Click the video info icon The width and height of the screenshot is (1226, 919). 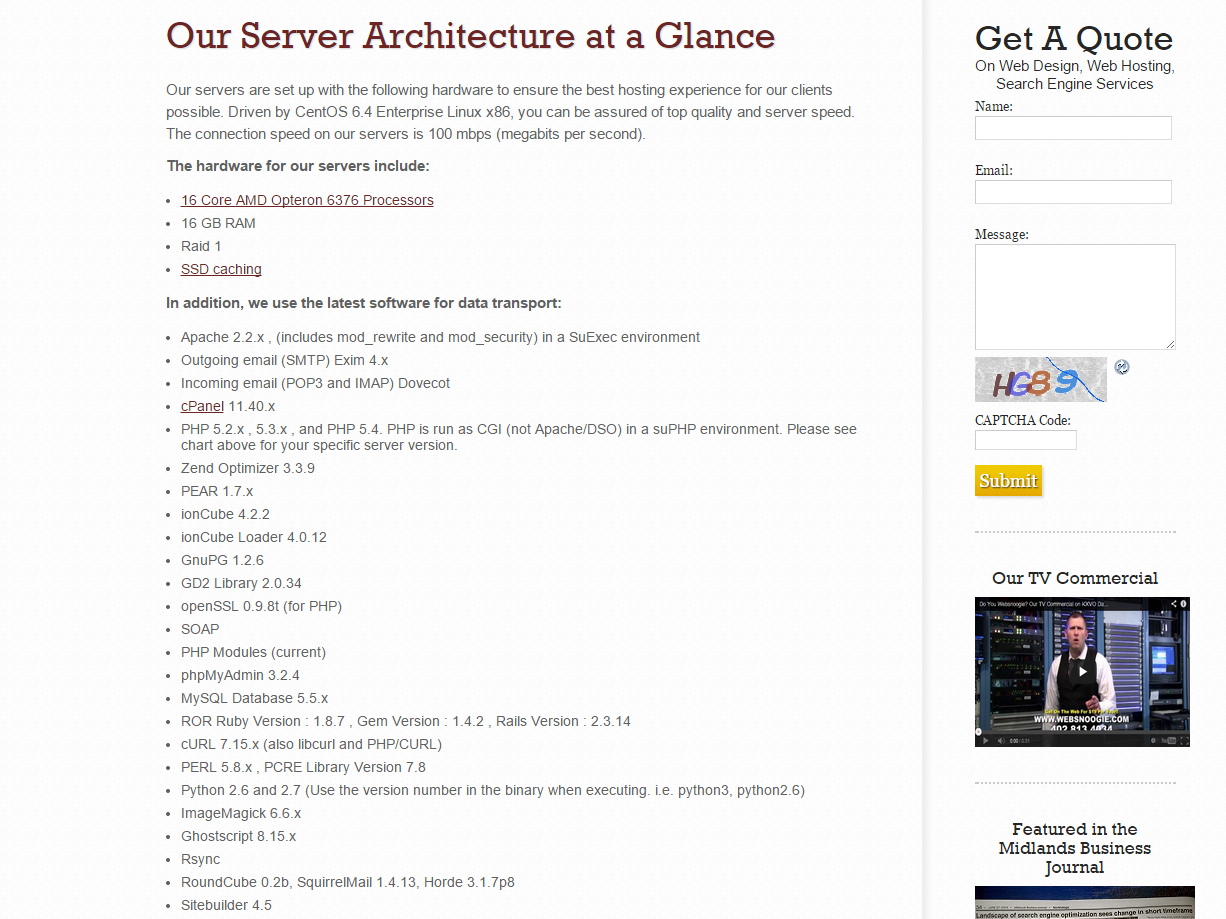click(x=1184, y=604)
